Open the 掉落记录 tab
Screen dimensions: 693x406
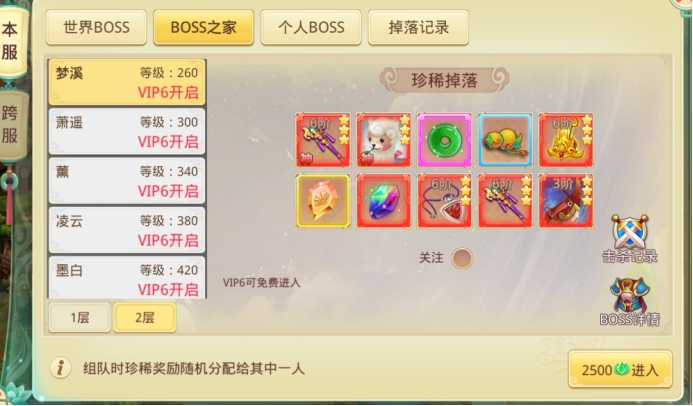418,27
